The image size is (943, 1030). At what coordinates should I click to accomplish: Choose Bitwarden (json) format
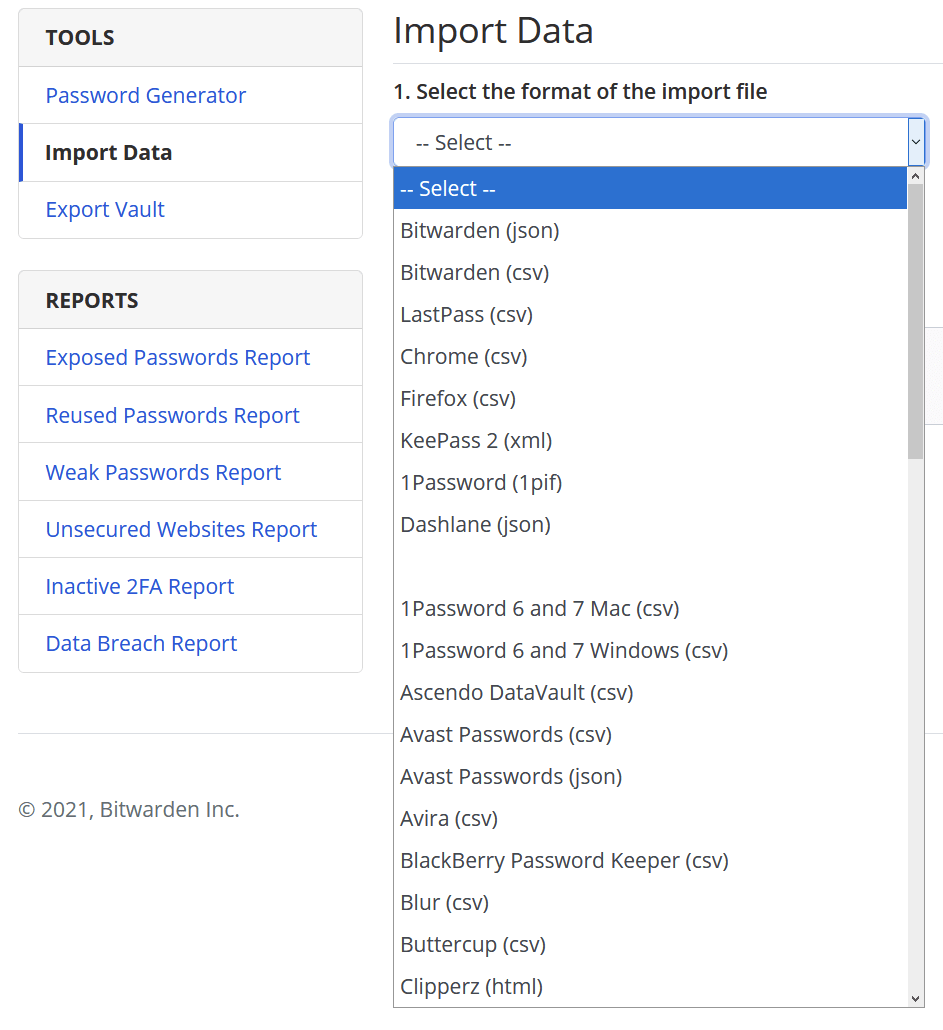[x=650, y=231]
